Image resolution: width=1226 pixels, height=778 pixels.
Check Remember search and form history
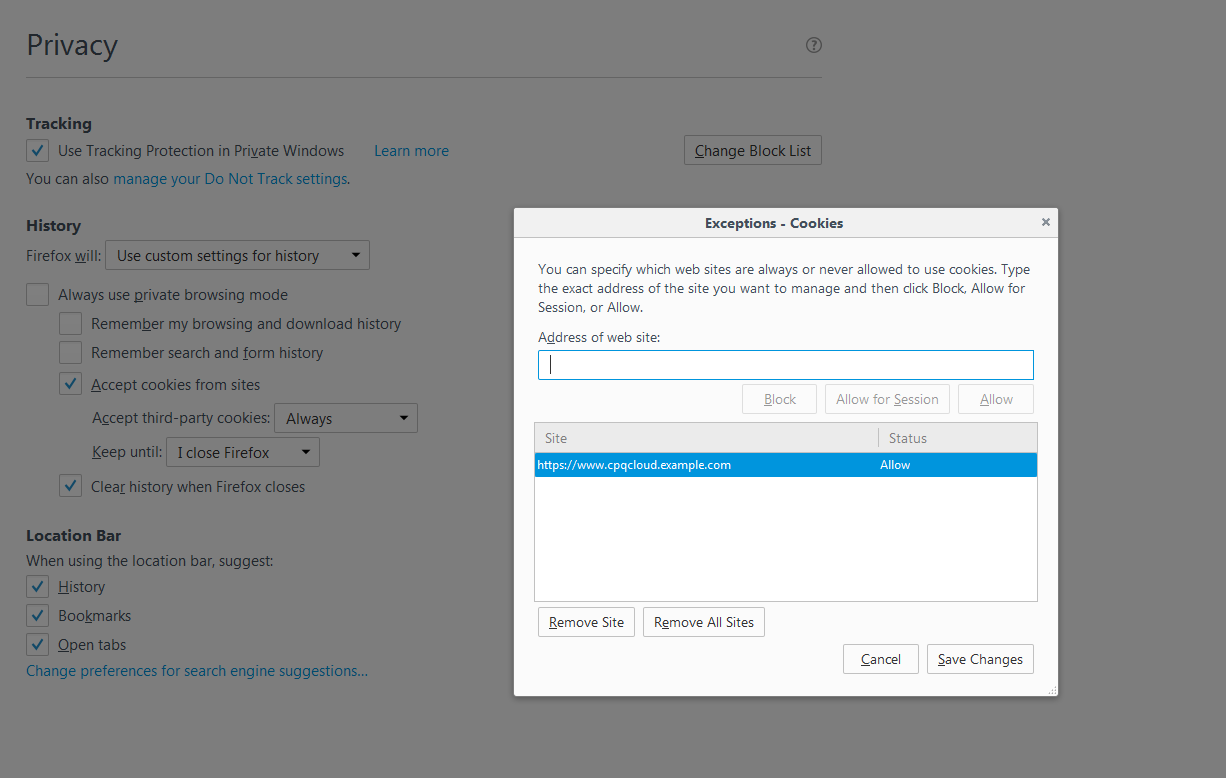pos(70,353)
